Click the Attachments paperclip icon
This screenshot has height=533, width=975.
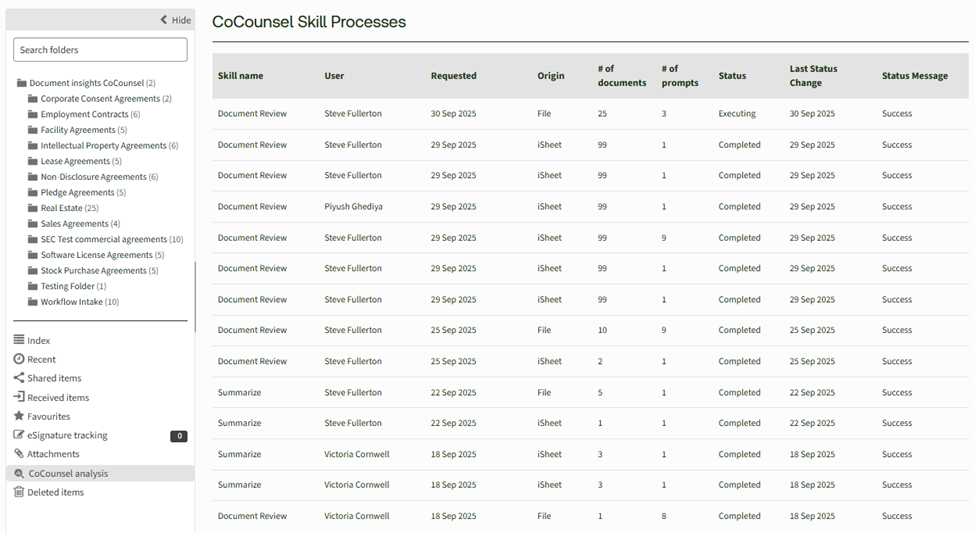pos(19,454)
